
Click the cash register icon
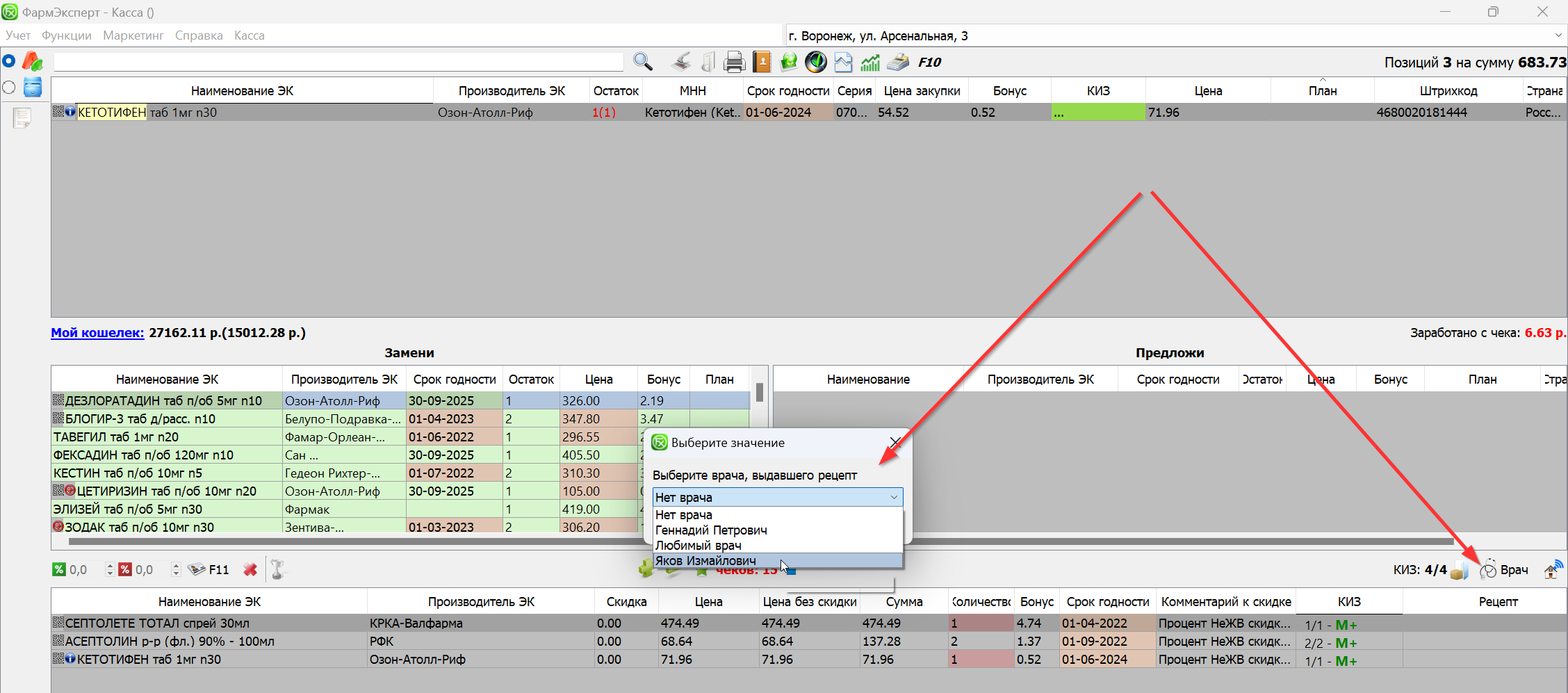point(898,63)
